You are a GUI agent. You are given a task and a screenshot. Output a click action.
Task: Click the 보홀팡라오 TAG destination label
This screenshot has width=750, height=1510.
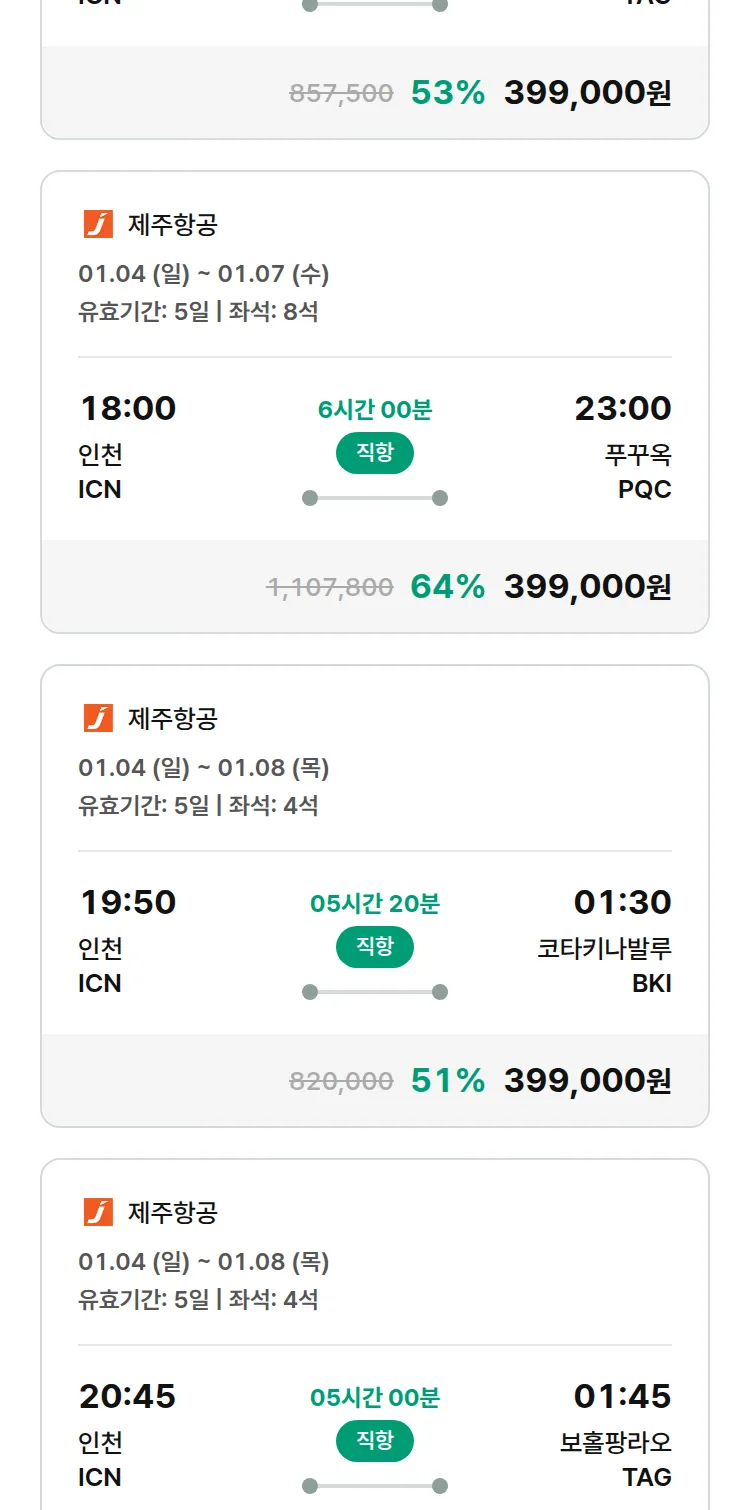click(x=615, y=1459)
